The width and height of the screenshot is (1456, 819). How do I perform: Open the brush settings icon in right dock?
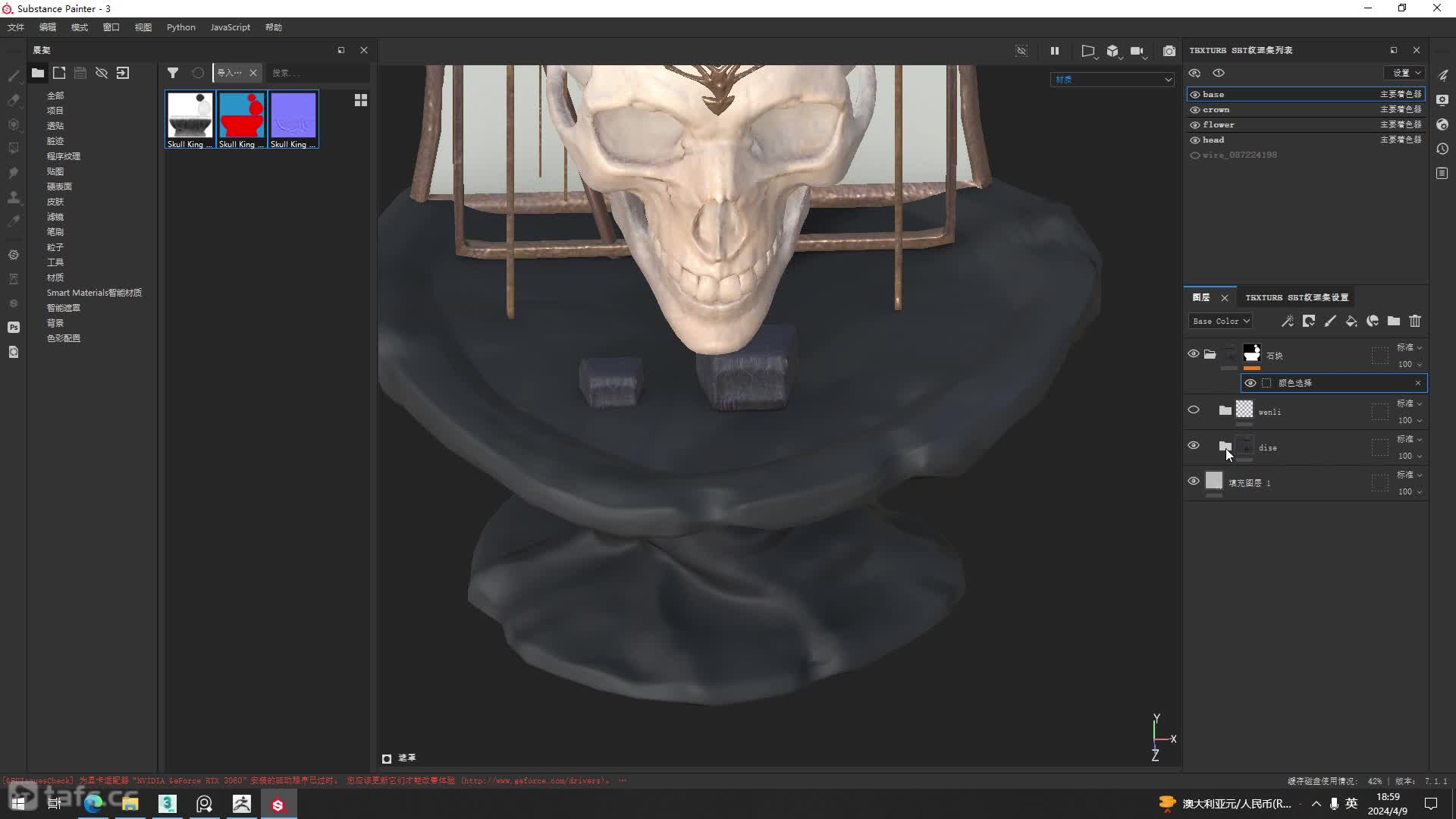point(1442,75)
